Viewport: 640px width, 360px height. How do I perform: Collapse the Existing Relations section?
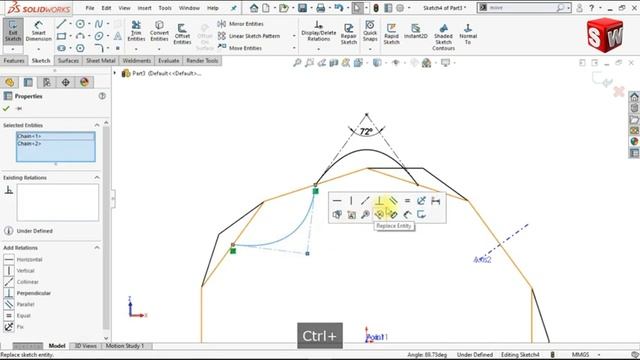coord(97,178)
